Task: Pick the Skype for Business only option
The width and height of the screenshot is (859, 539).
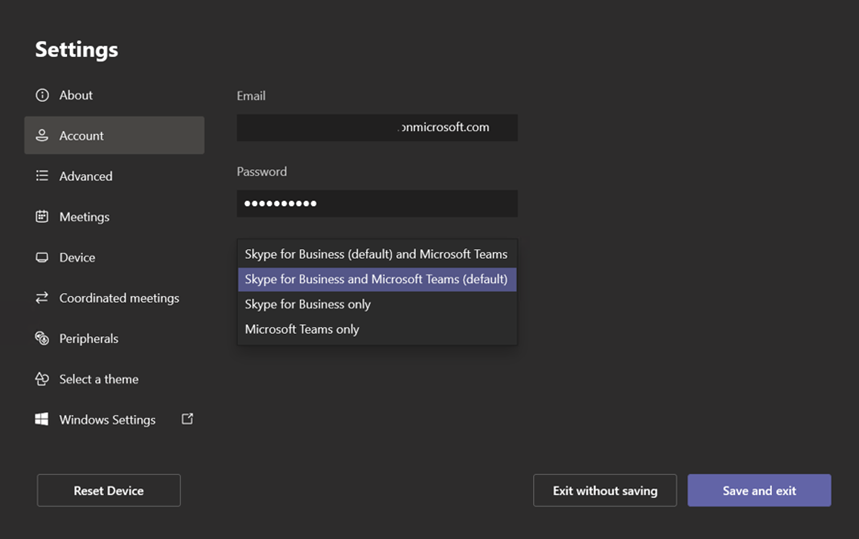Action: [308, 304]
